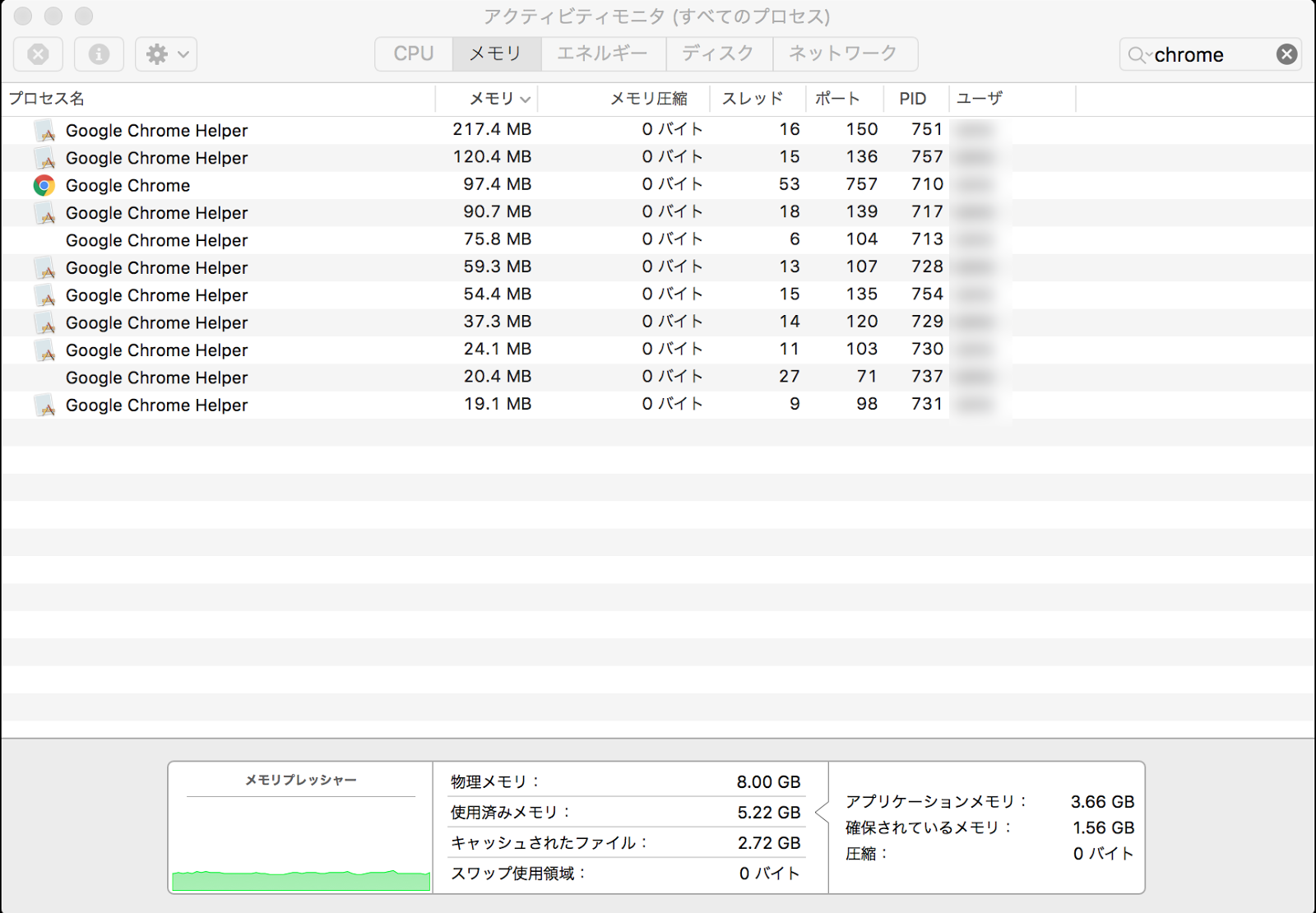The height and width of the screenshot is (913, 1316).
Task: Sort by プロセス名 column header
Action: pos(218,99)
